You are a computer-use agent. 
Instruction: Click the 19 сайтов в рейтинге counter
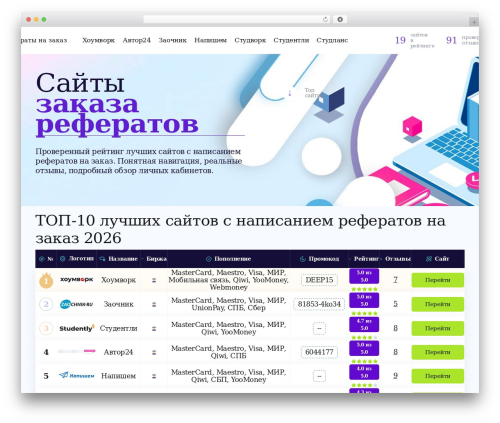415,40
